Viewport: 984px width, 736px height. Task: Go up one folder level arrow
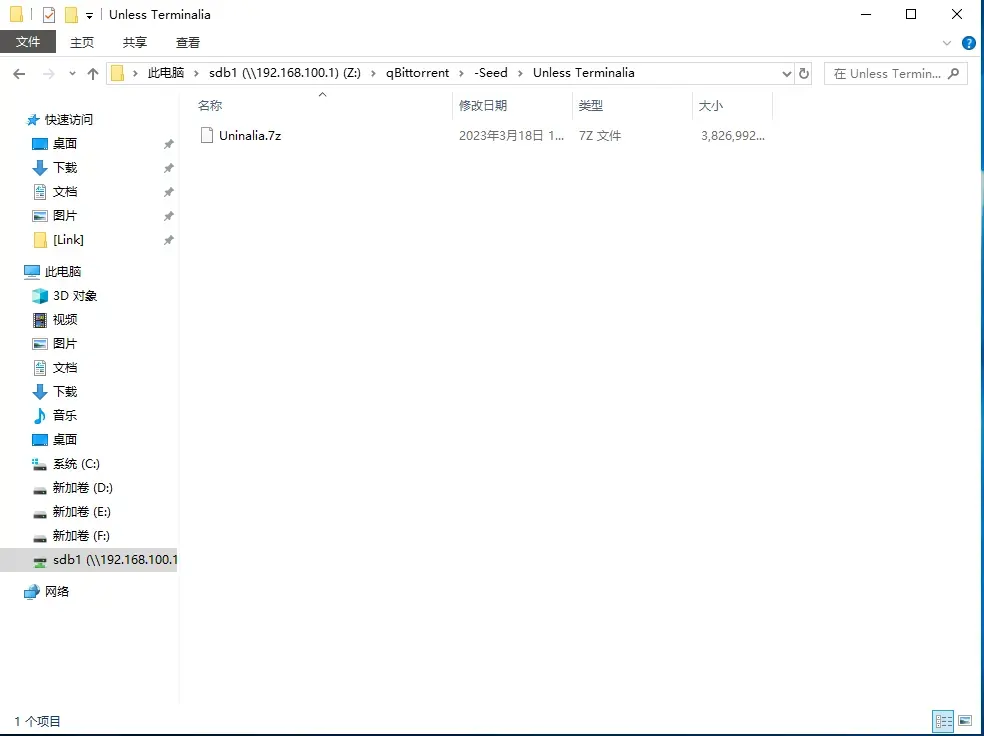point(93,74)
